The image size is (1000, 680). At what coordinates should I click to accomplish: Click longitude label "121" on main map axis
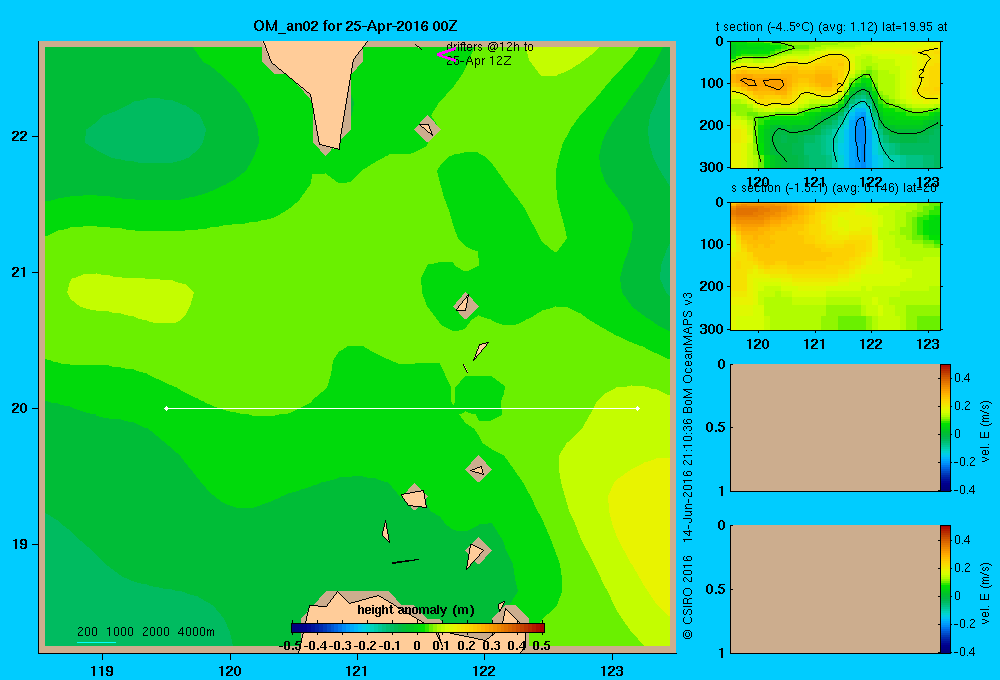(x=357, y=670)
